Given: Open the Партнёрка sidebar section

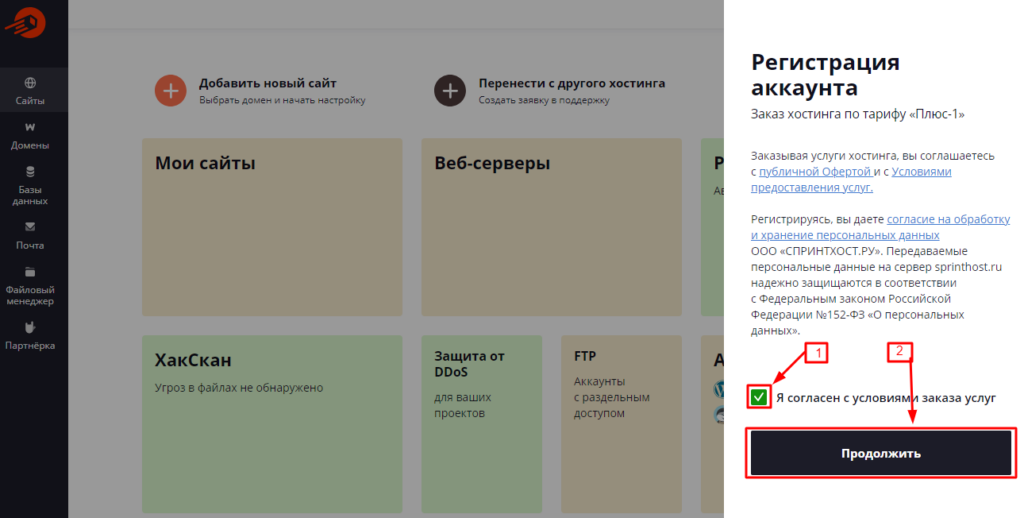Looking at the screenshot, I should tap(30, 336).
